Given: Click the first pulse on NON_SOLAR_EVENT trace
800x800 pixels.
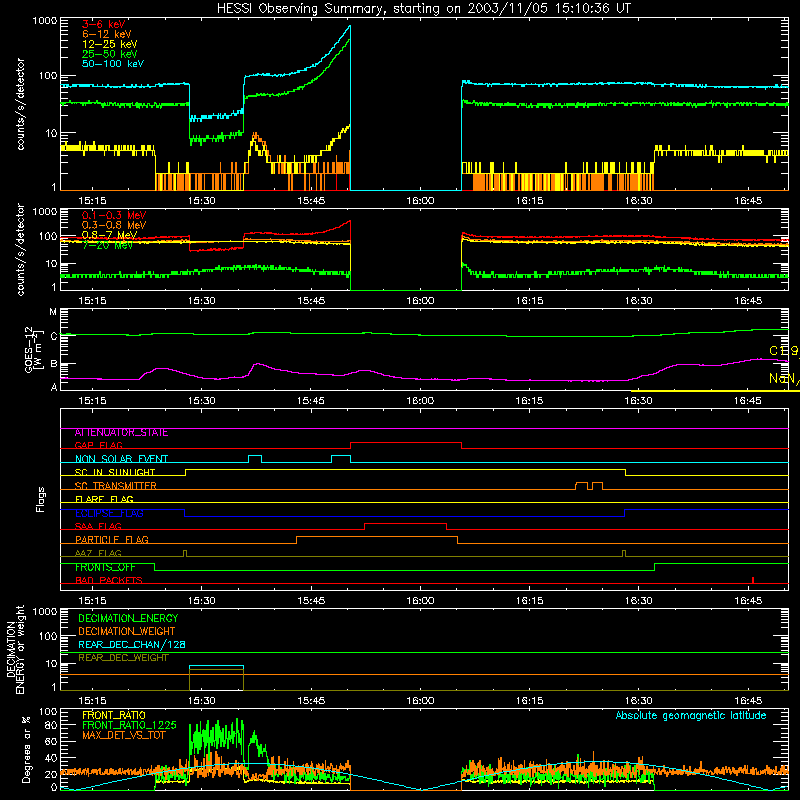Looking at the screenshot, I should [255, 459].
